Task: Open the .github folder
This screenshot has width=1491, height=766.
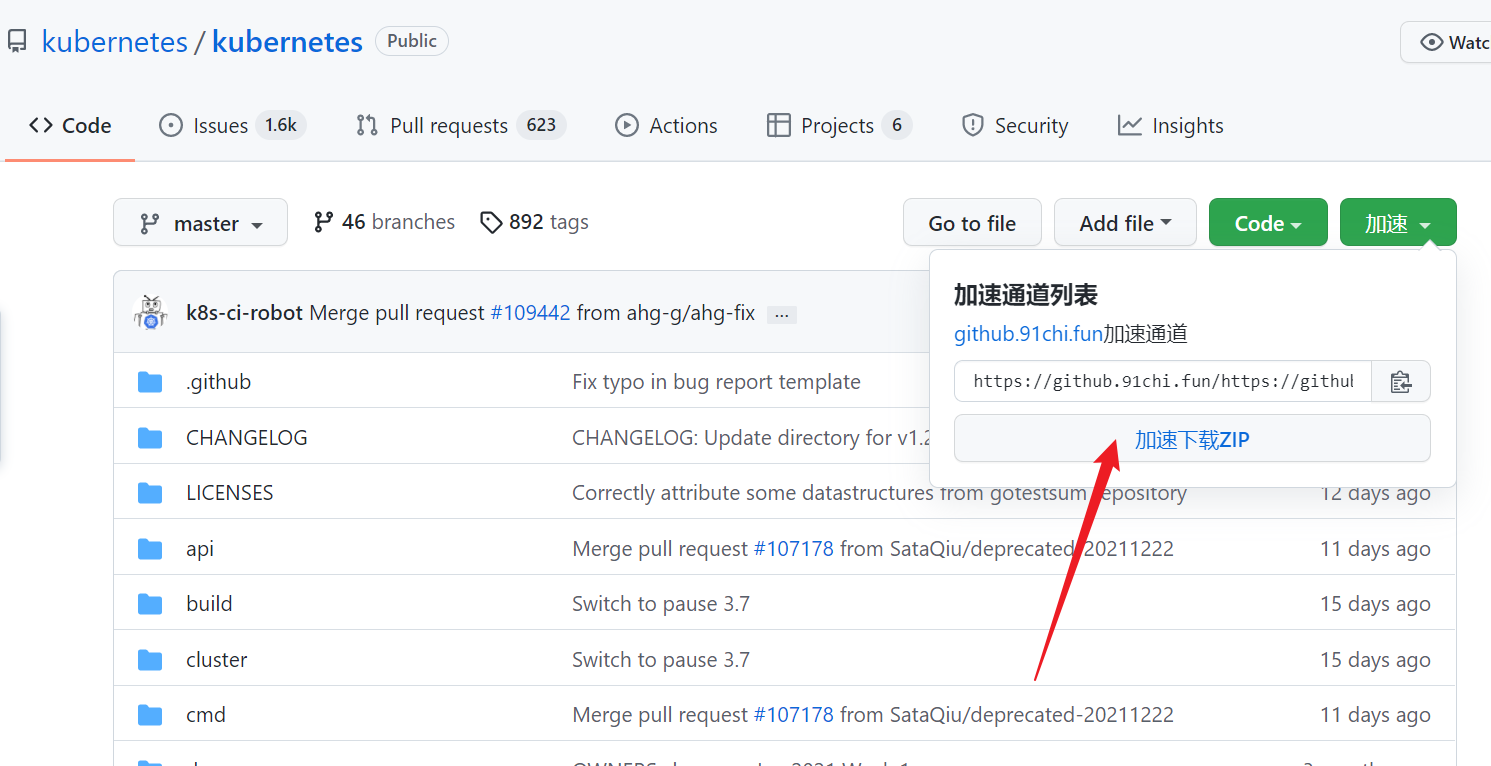Action: coord(218,382)
